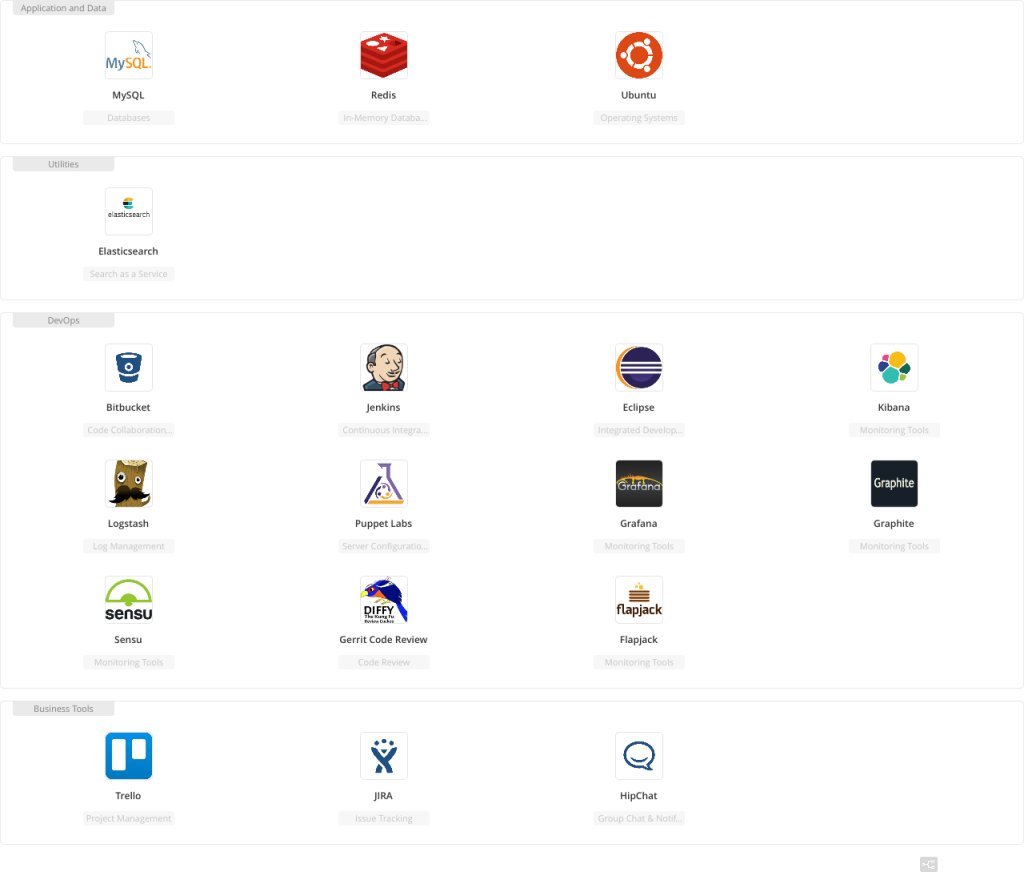1024x872 pixels.
Task: Select the MySQL application icon
Action: [128, 55]
